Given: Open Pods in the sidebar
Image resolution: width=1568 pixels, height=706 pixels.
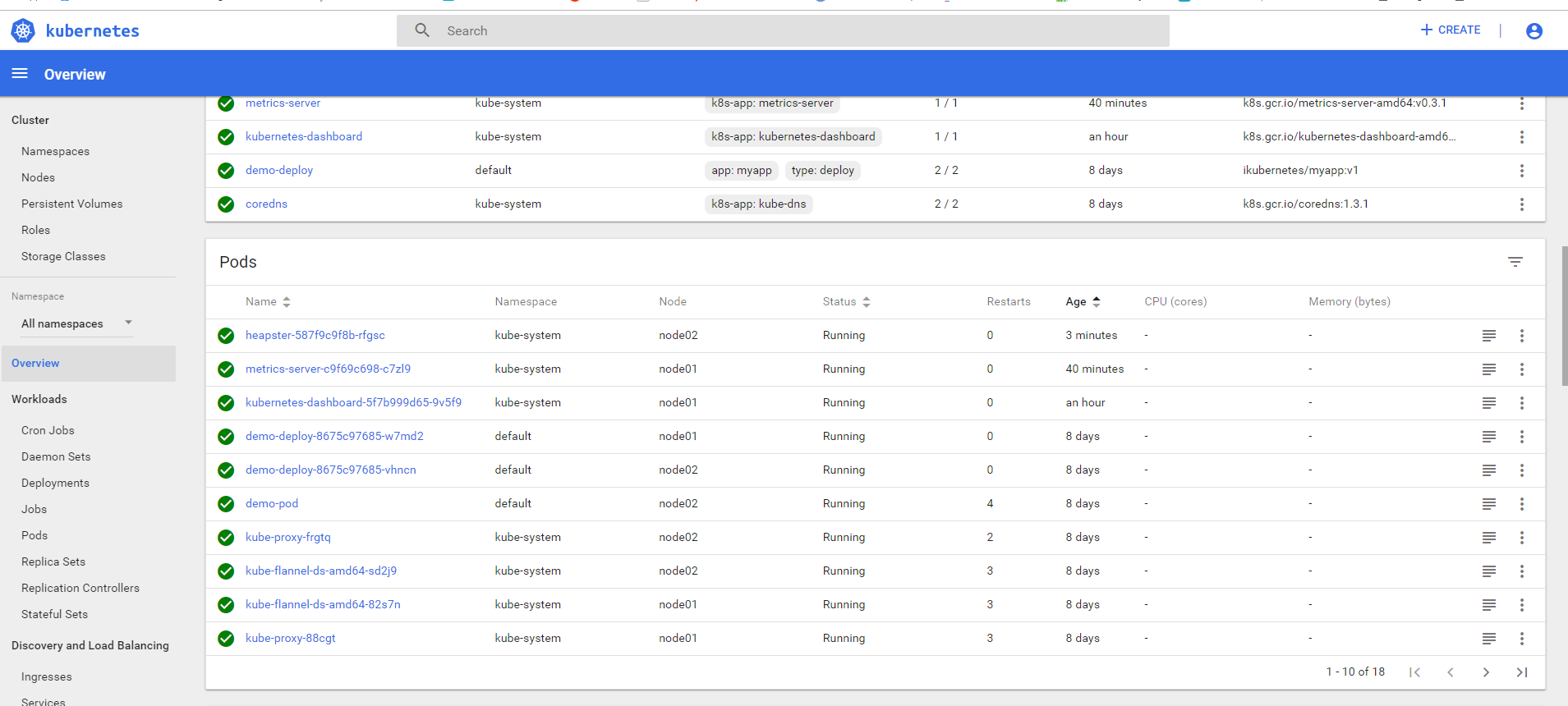Looking at the screenshot, I should 34,536.
